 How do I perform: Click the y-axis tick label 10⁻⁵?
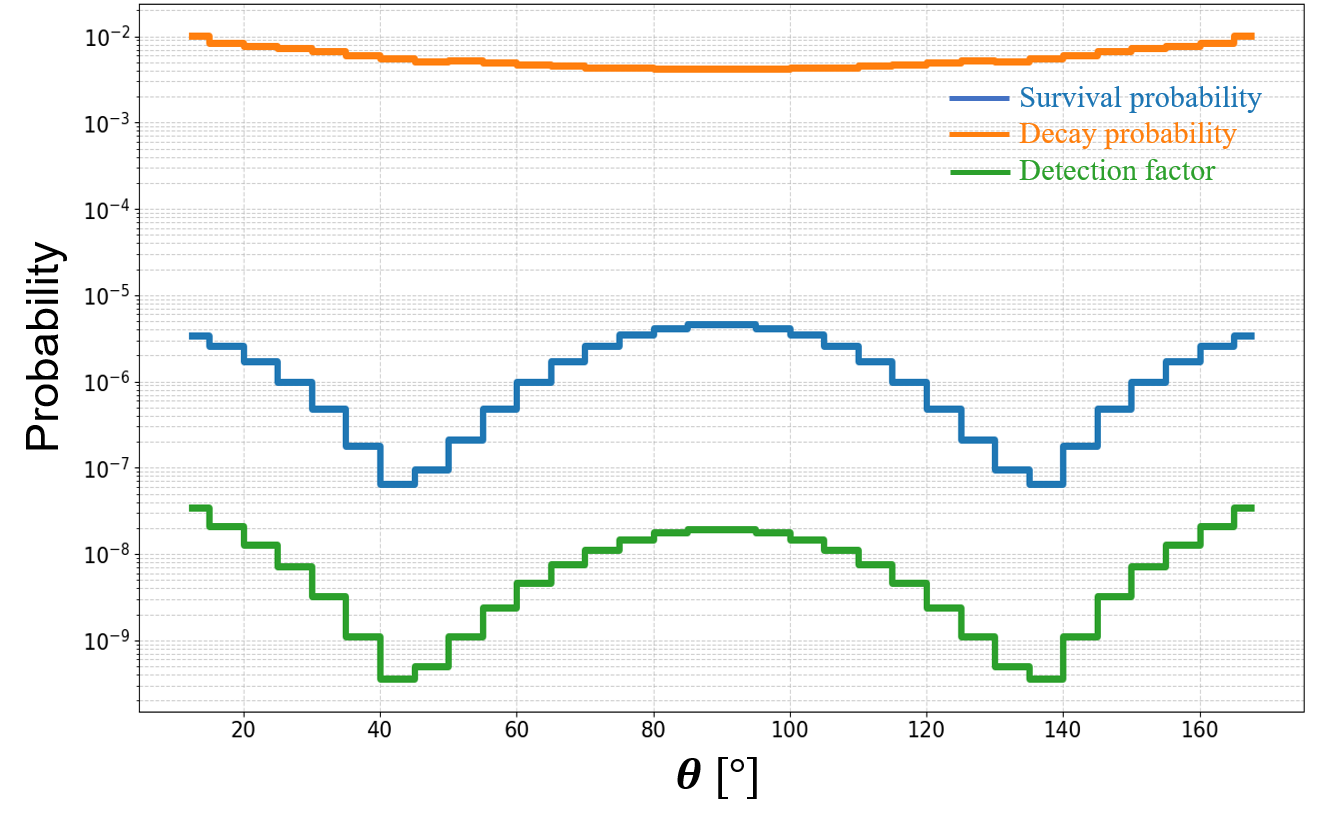coord(105,295)
